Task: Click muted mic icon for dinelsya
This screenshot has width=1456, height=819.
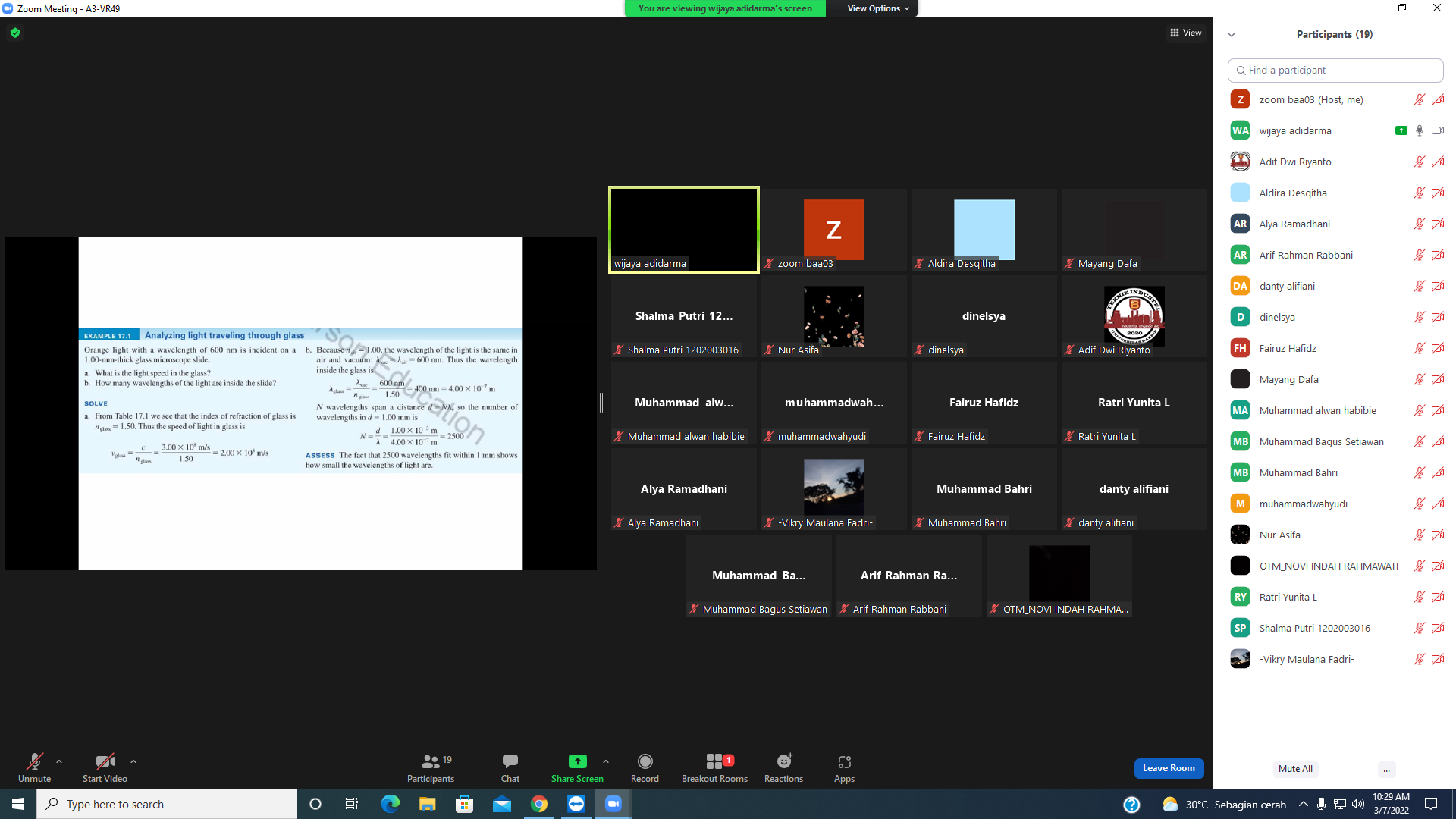Action: tap(1419, 317)
